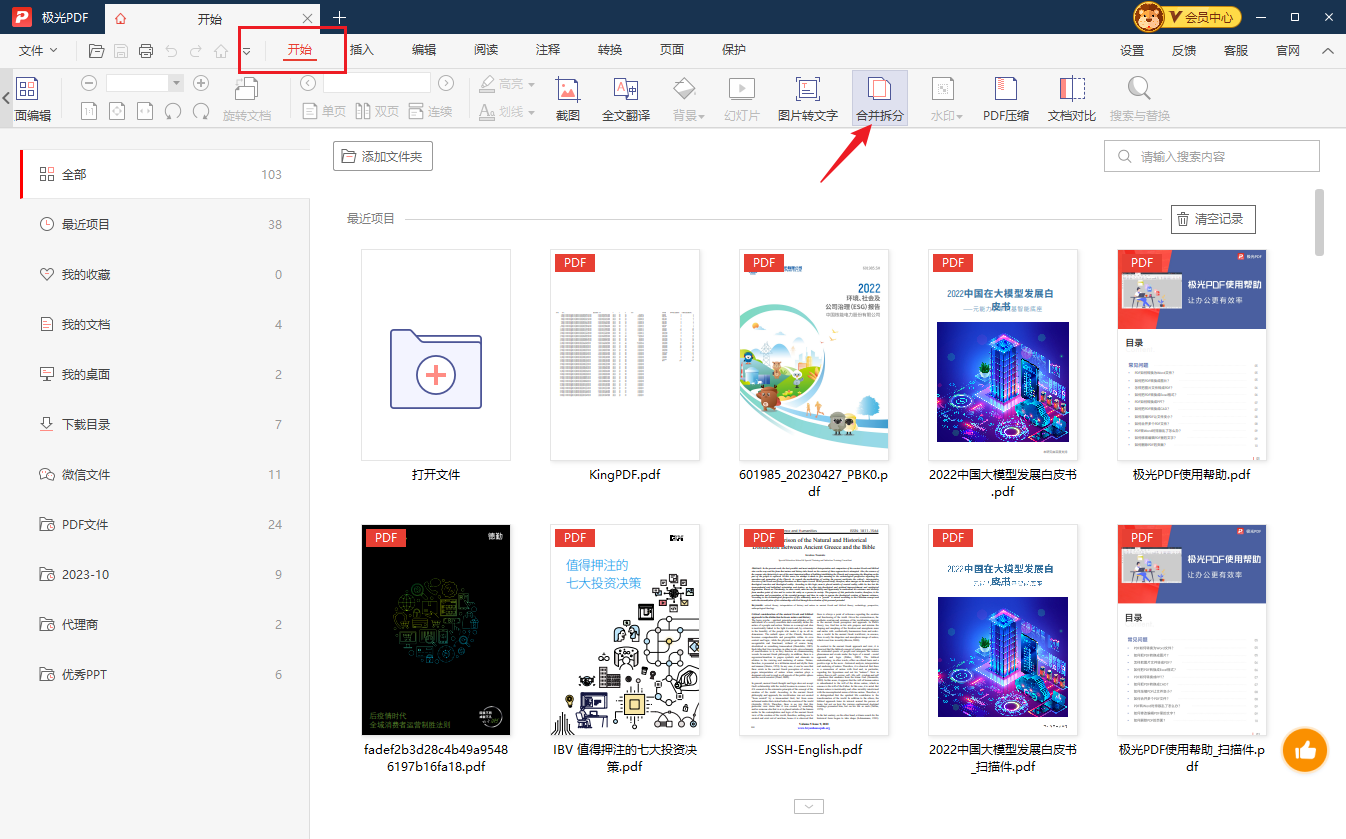Image resolution: width=1346 pixels, height=839 pixels.
Task: Open the 注释 annotation tab
Action: click(x=548, y=50)
